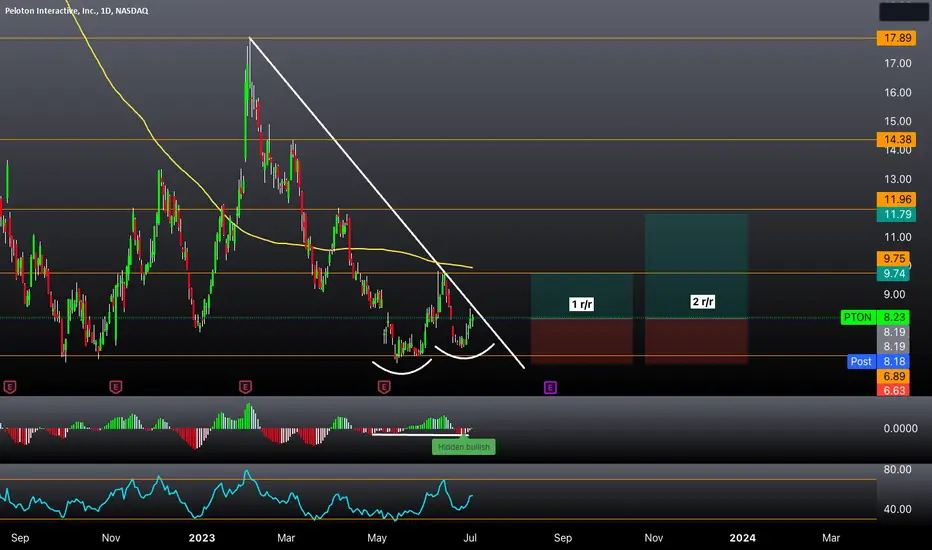Select the 80.00 level on the oscillator scale
The image size is (932, 550).
pyautogui.click(x=898, y=469)
